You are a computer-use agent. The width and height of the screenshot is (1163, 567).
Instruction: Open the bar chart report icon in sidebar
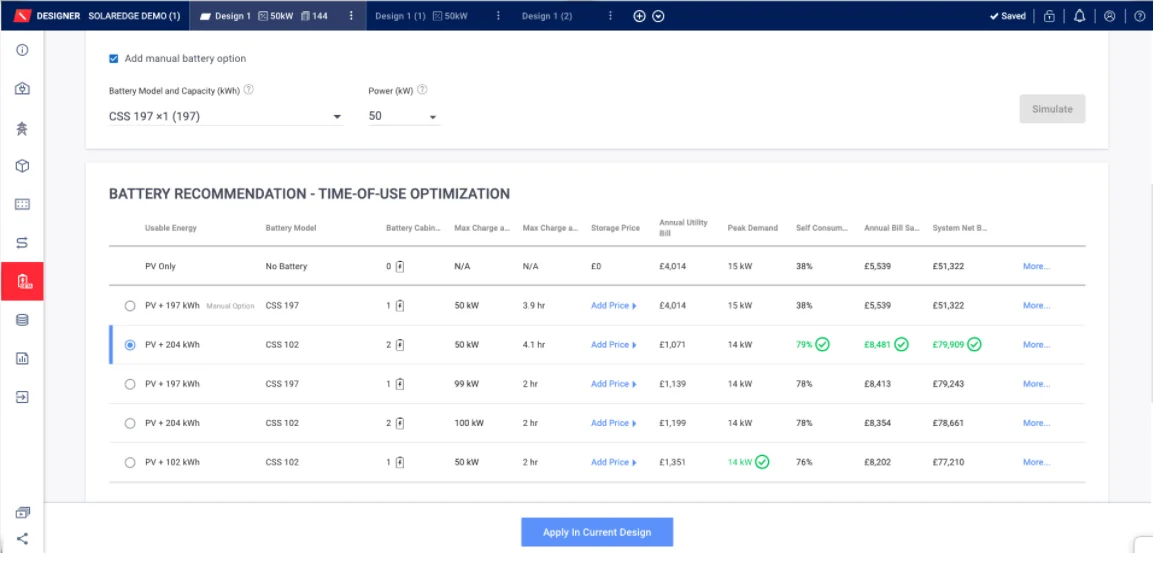[x=22, y=358]
